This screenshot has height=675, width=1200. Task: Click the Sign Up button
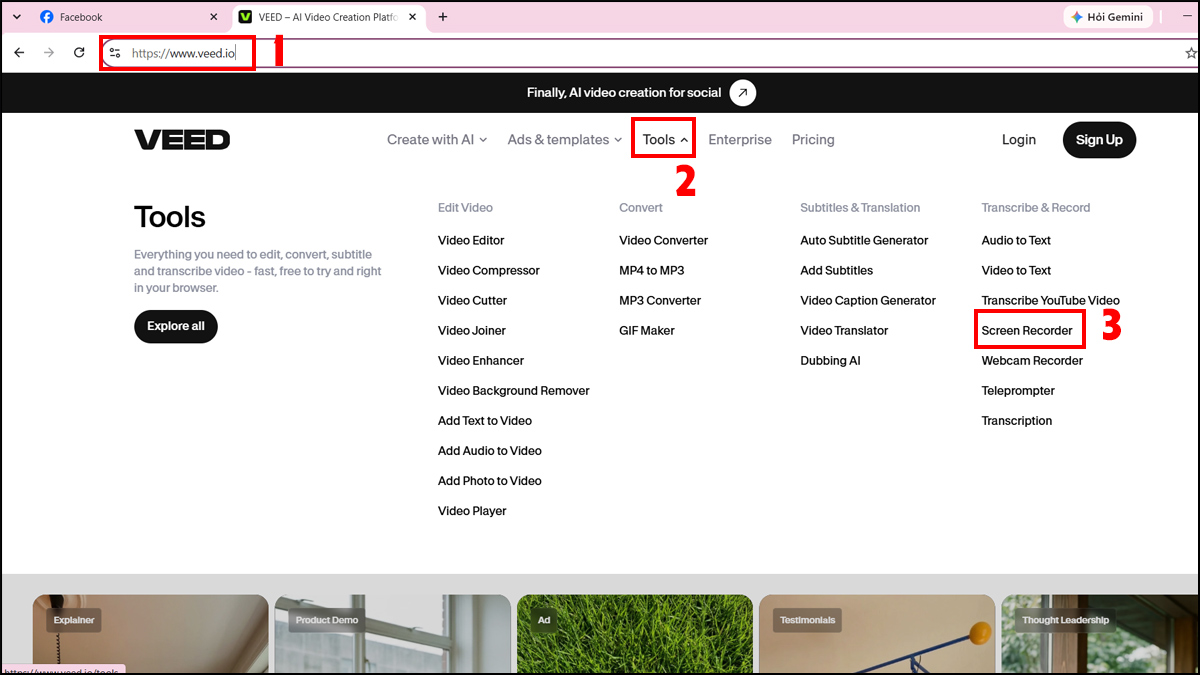(1099, 140)
